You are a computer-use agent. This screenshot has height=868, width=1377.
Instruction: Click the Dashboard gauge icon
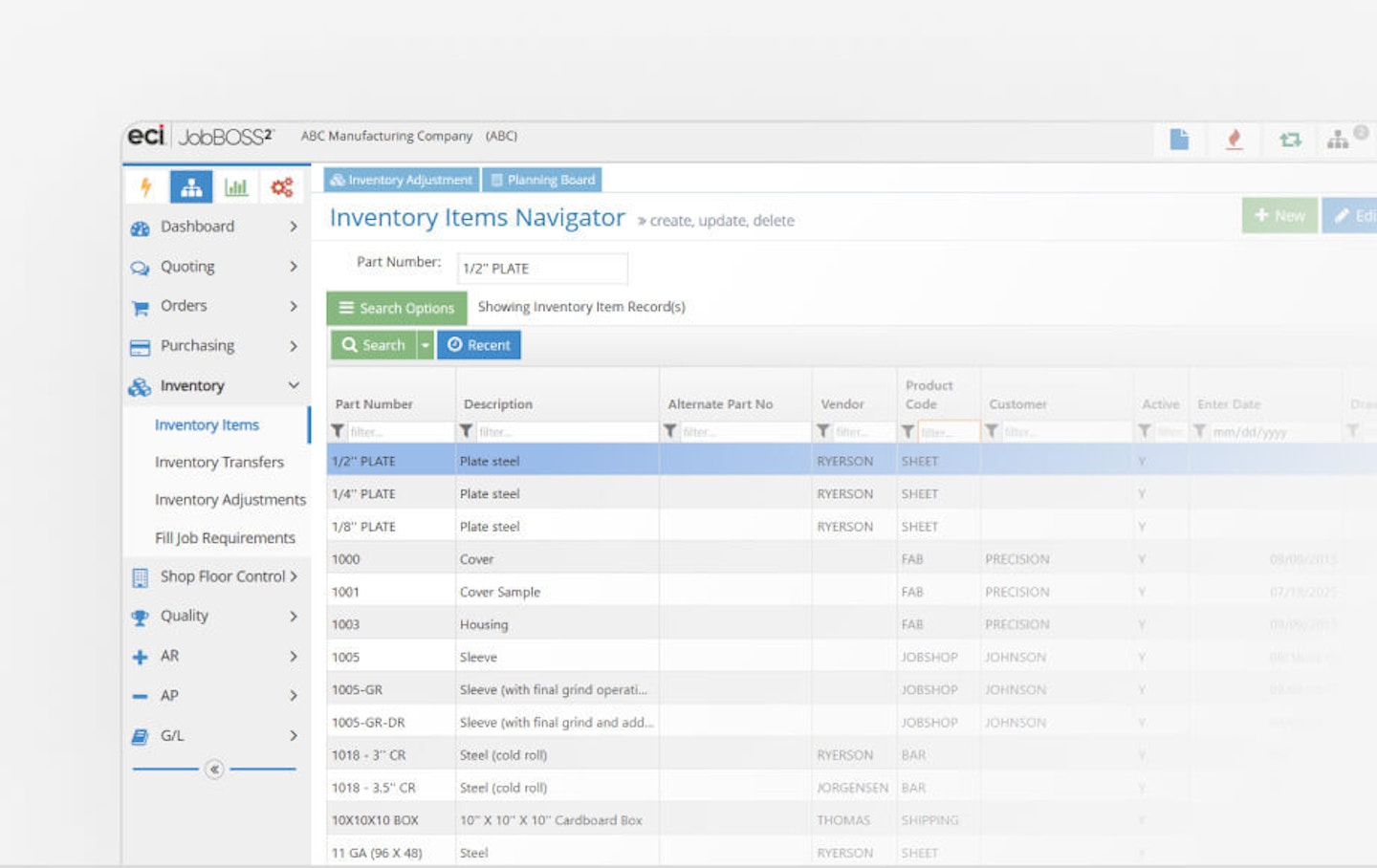[140, 228]
